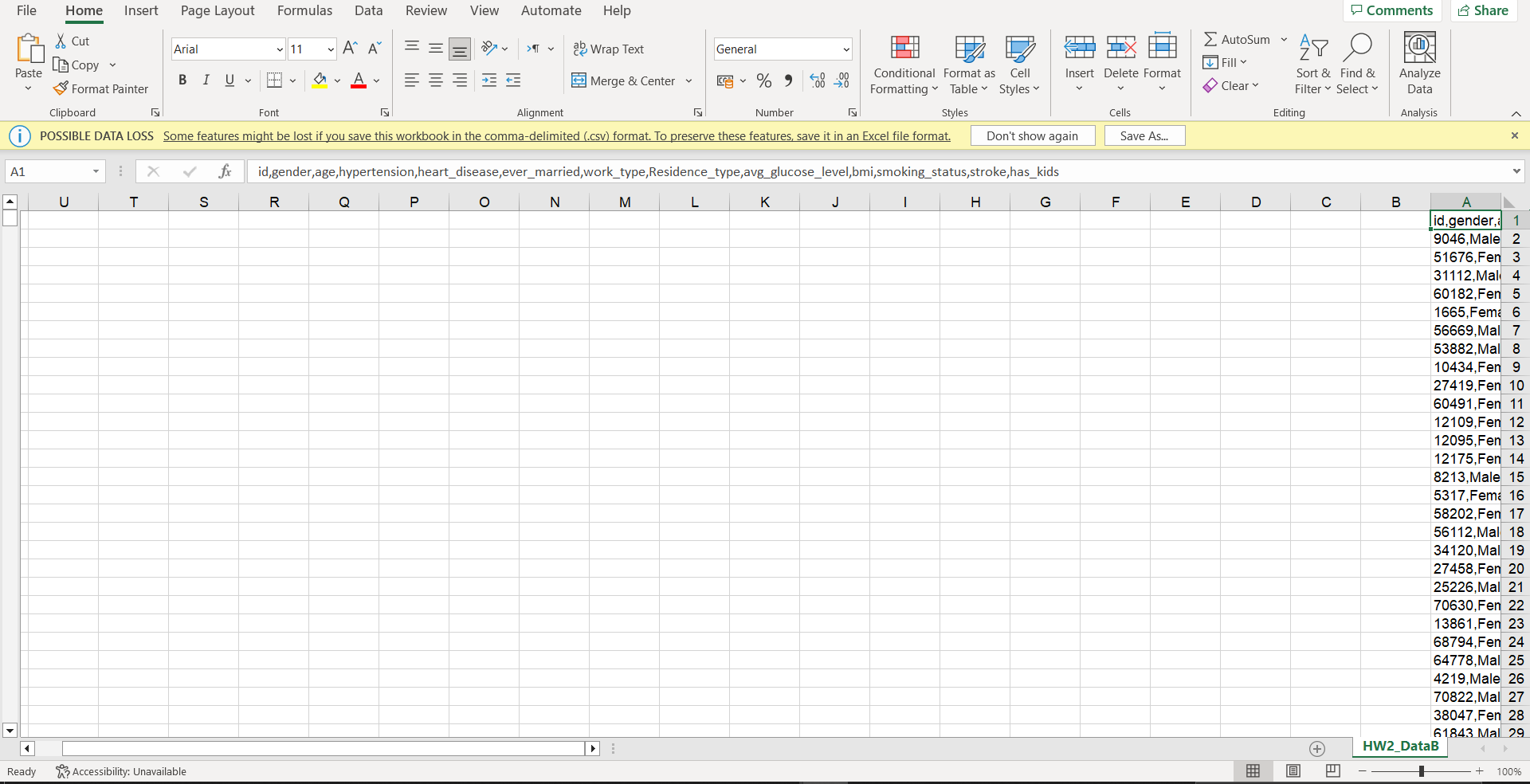The image size is (1530, 784).
Task: Dismiss the Possible Data Loss message bar
Action: (1515, 136)
